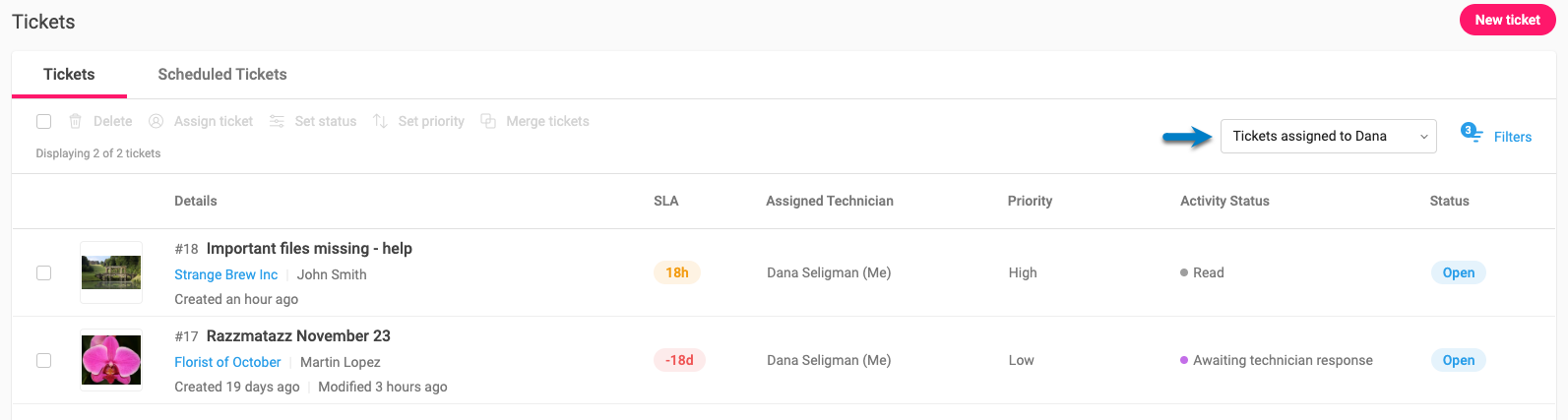This screenshot has height=420, width=1568.
Task: Click the gray Read status dot
Action: point(1184,272)
